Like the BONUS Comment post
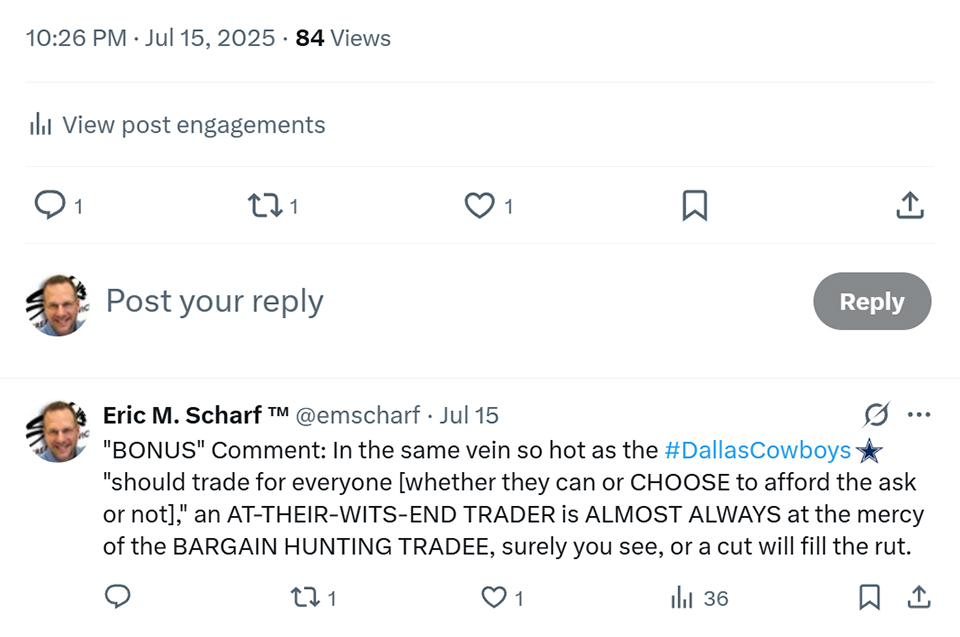 pyautogui.click(x=494, y=598)
